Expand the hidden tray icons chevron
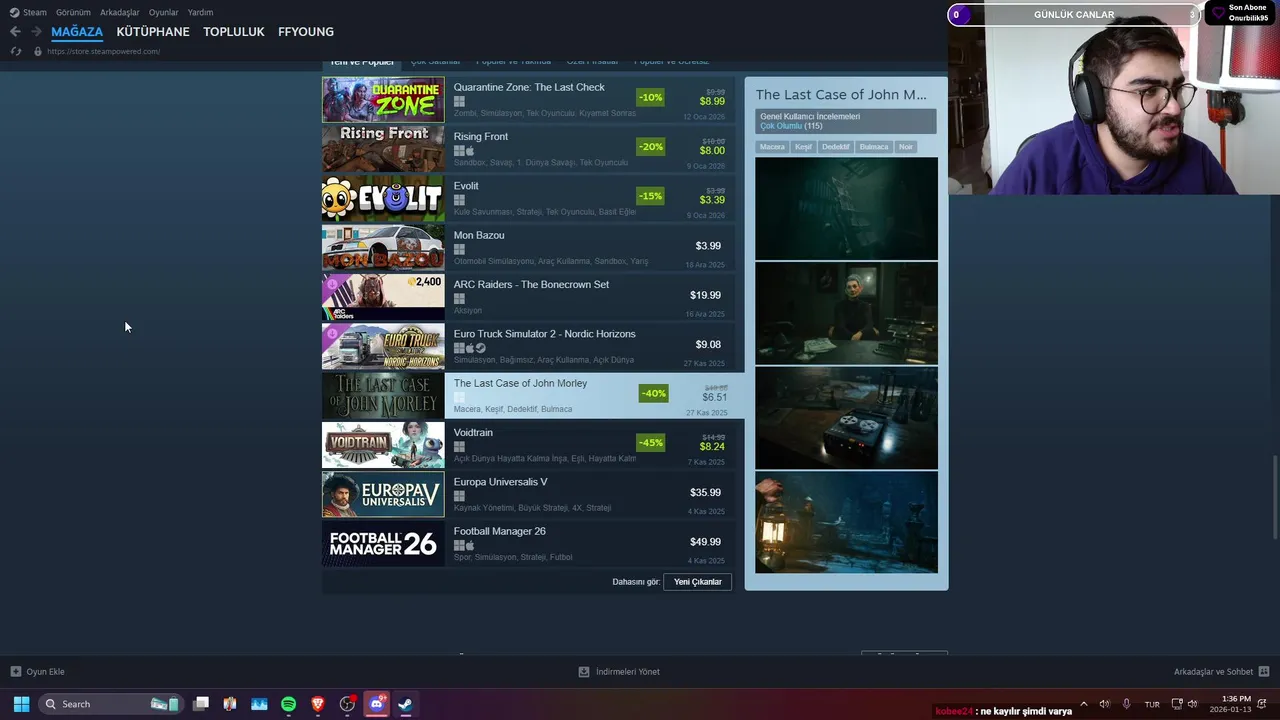Screen dimensions: 1280x720 point(1083,704)
